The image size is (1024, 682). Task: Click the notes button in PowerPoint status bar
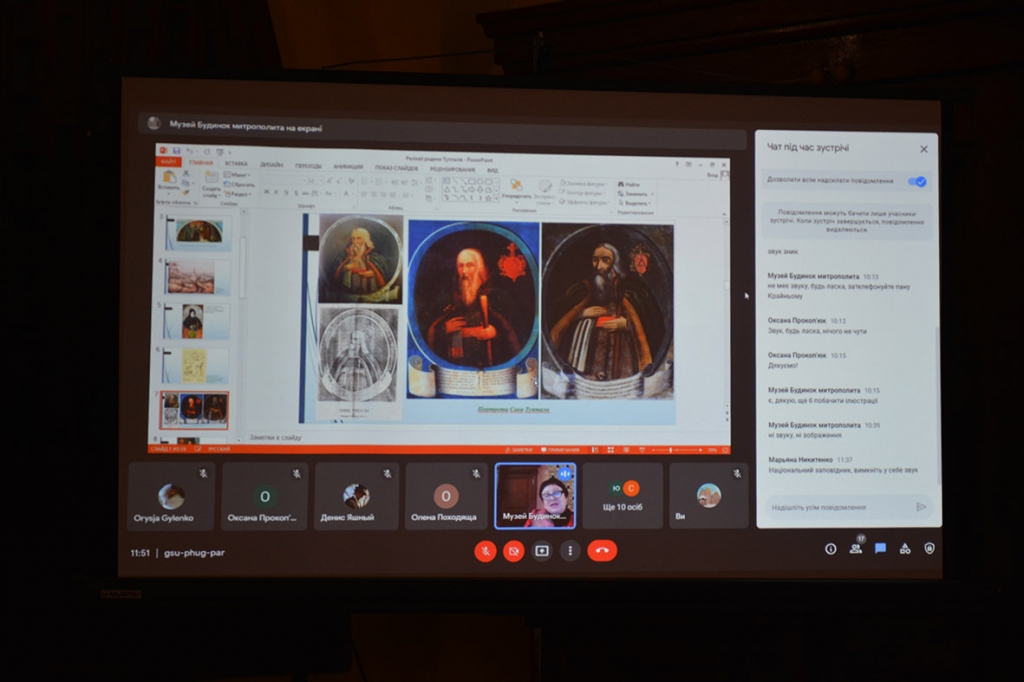click(x=520, y=449)
